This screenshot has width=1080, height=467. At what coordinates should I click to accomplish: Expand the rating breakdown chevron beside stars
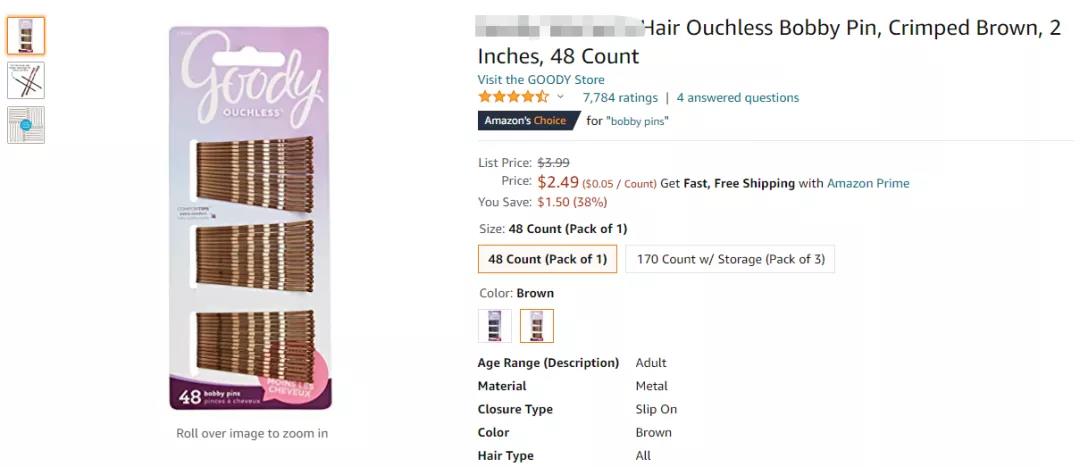pyautogui.click(x=561, y=97)
